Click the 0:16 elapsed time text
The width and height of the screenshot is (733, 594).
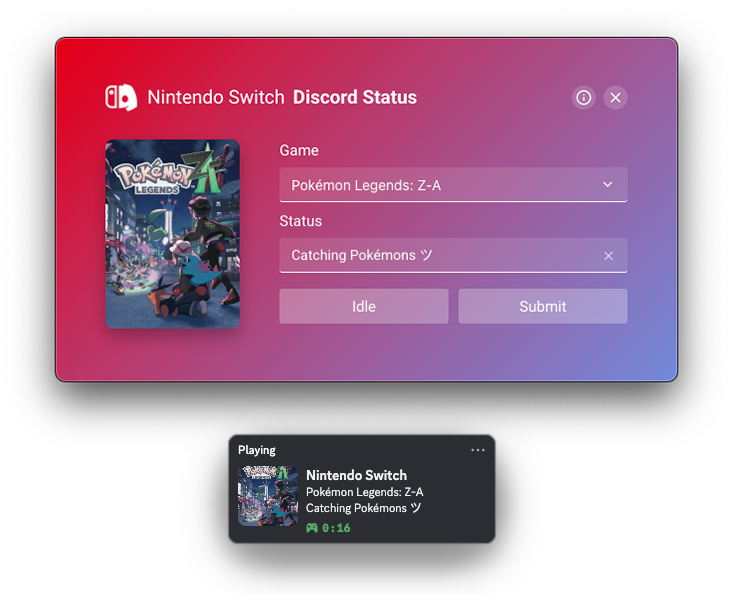[336, 528]
